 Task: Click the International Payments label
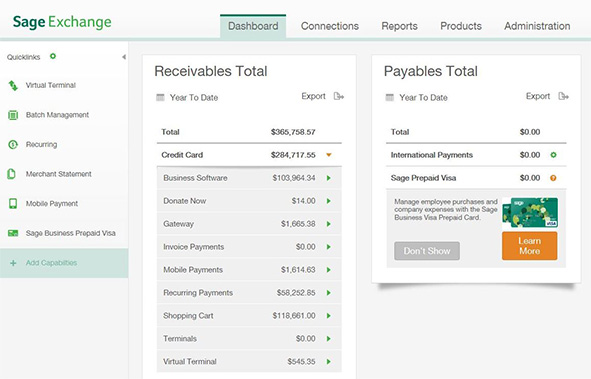(x=432, y=155)
